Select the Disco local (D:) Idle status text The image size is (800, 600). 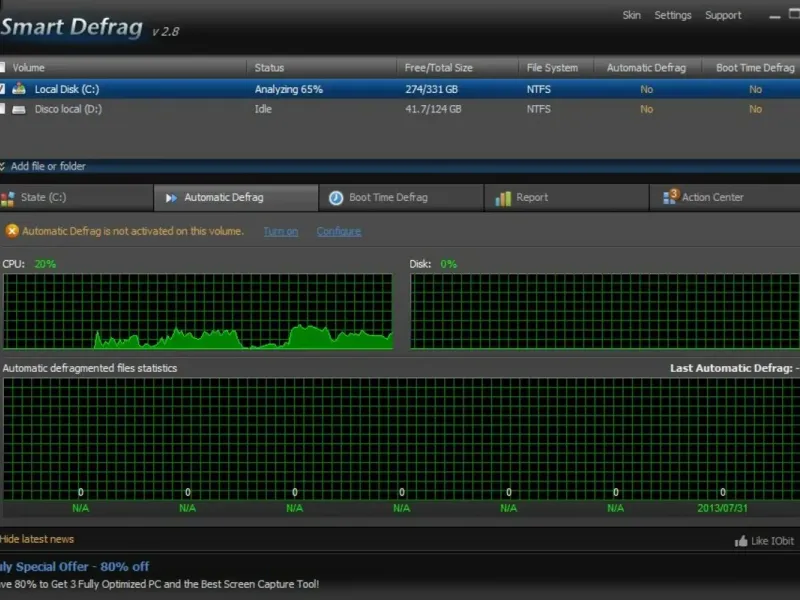(263, 109)
